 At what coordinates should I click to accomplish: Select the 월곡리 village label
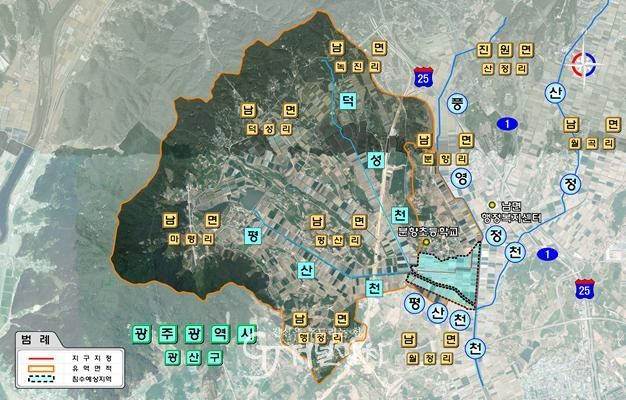(590, 144)
